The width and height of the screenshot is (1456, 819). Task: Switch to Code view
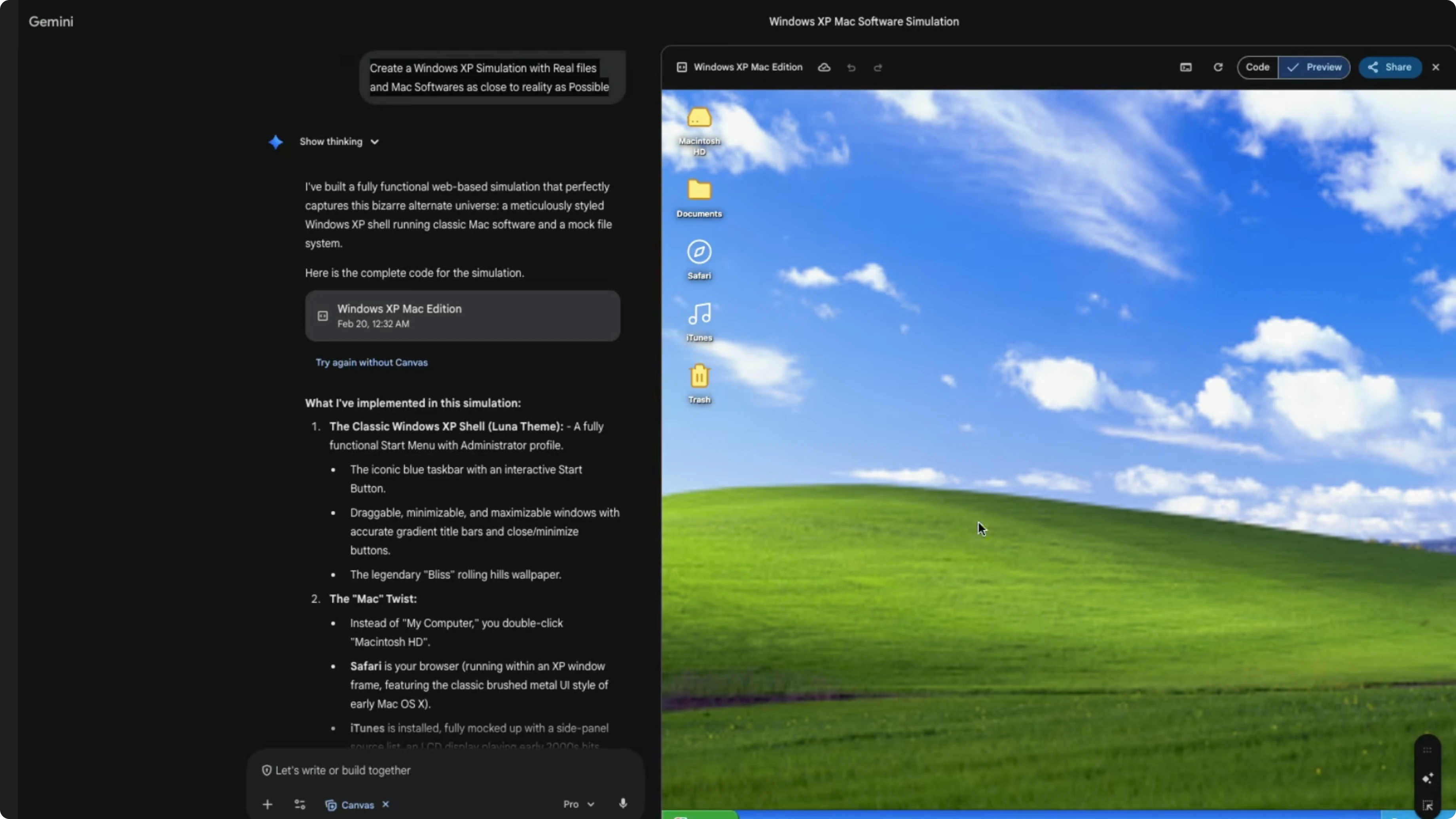(1259, 67)
